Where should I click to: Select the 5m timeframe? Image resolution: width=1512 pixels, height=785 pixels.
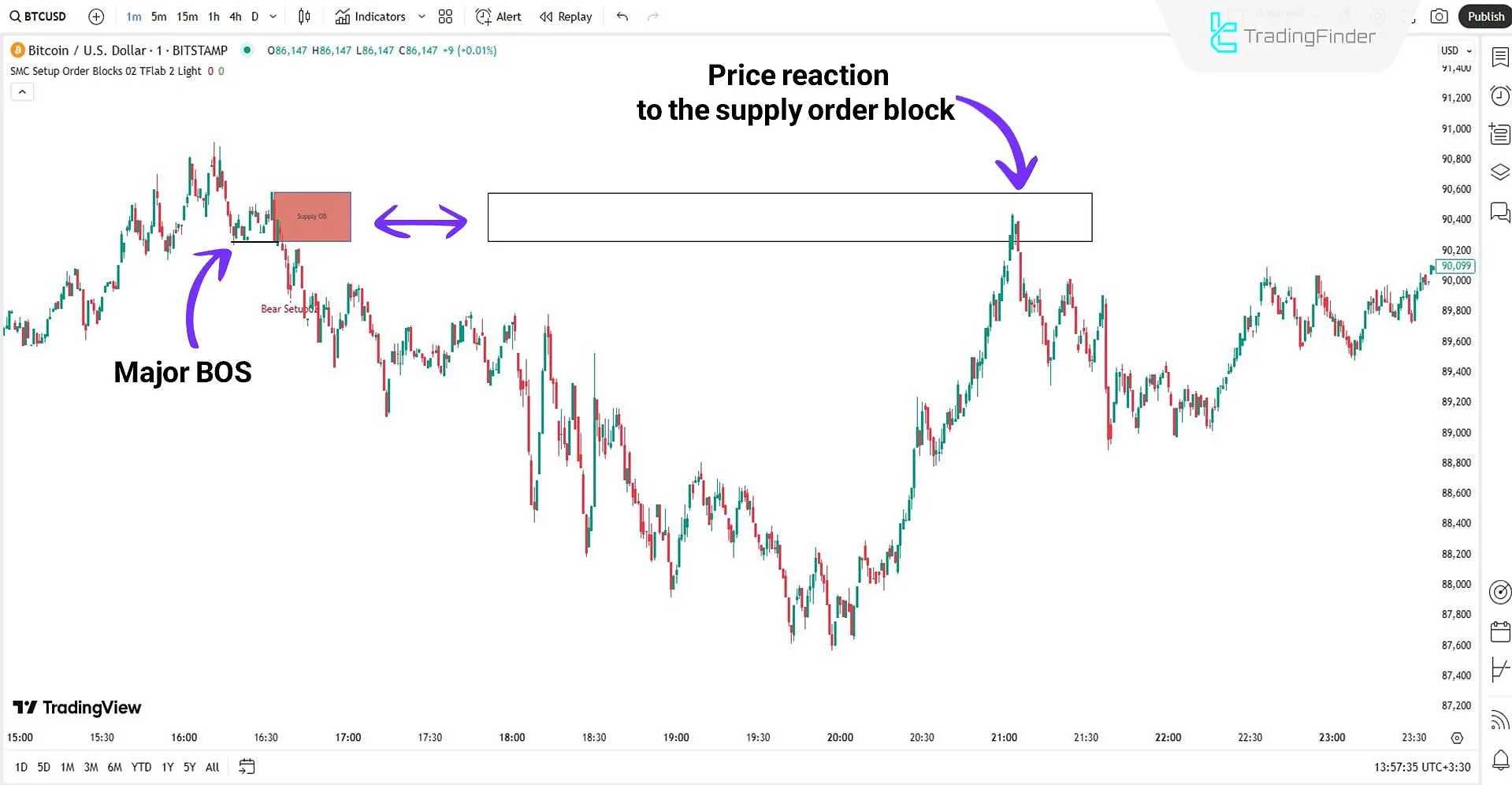[158, 16]
